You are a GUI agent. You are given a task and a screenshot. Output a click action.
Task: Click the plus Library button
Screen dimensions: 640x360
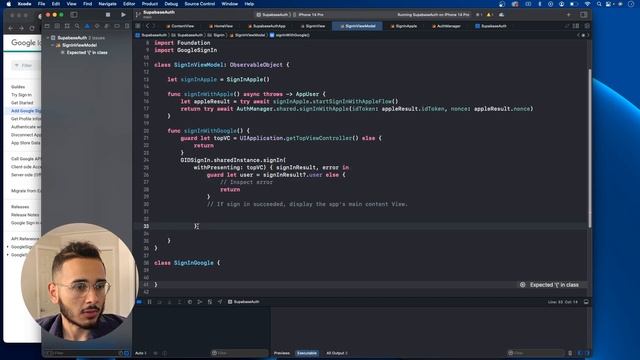[569, 15]
